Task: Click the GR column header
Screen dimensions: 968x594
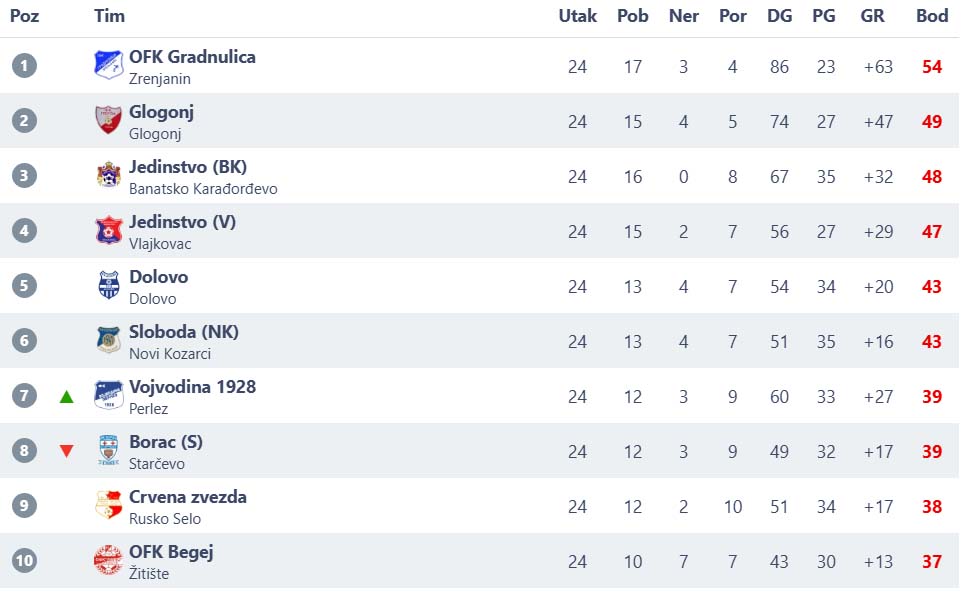Action: (x=872, y=16)
